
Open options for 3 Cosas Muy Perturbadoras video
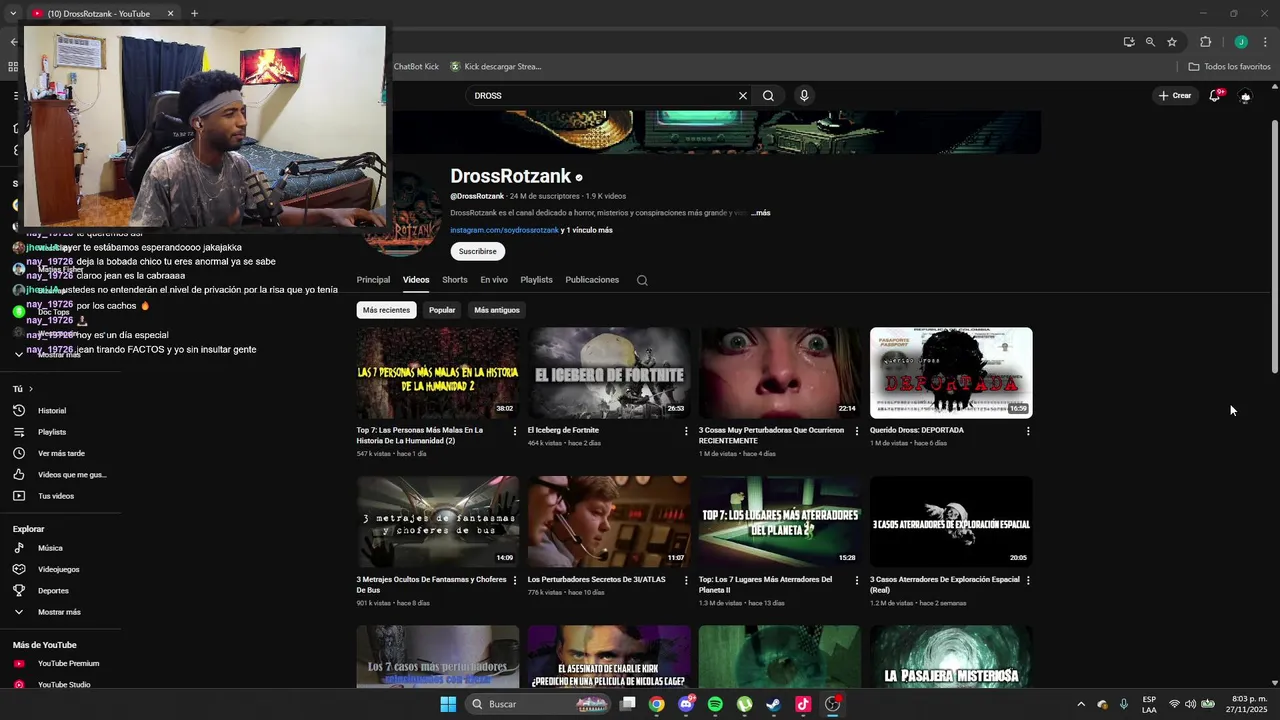[x=857, y=431]
